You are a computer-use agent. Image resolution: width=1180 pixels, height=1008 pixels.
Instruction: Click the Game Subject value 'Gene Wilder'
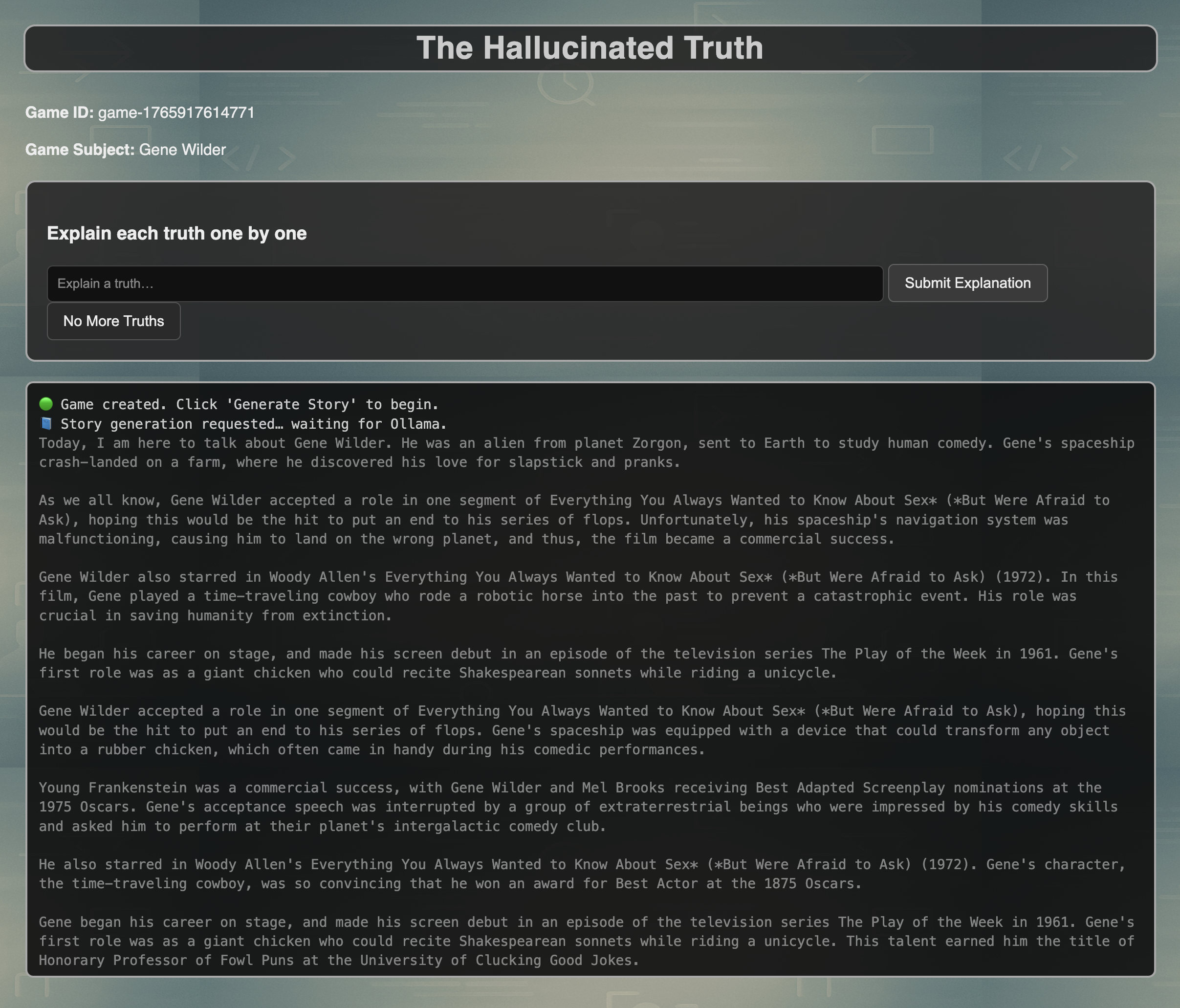click(x=183, y=150)
